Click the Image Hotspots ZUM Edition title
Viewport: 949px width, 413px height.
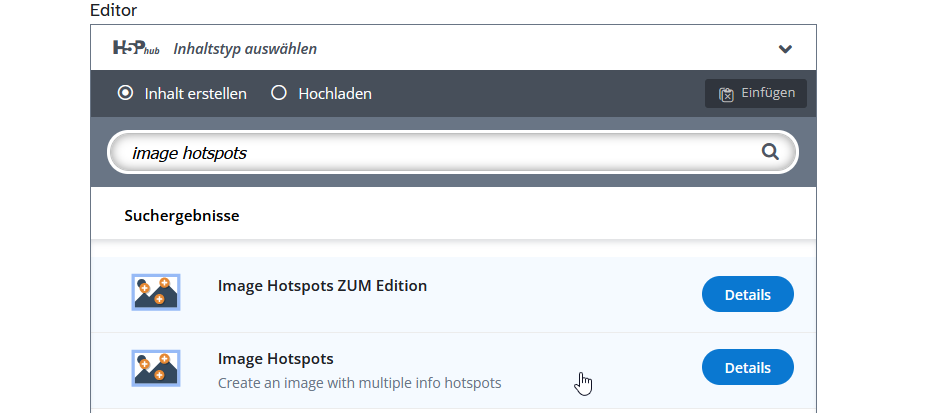point(322,285)
